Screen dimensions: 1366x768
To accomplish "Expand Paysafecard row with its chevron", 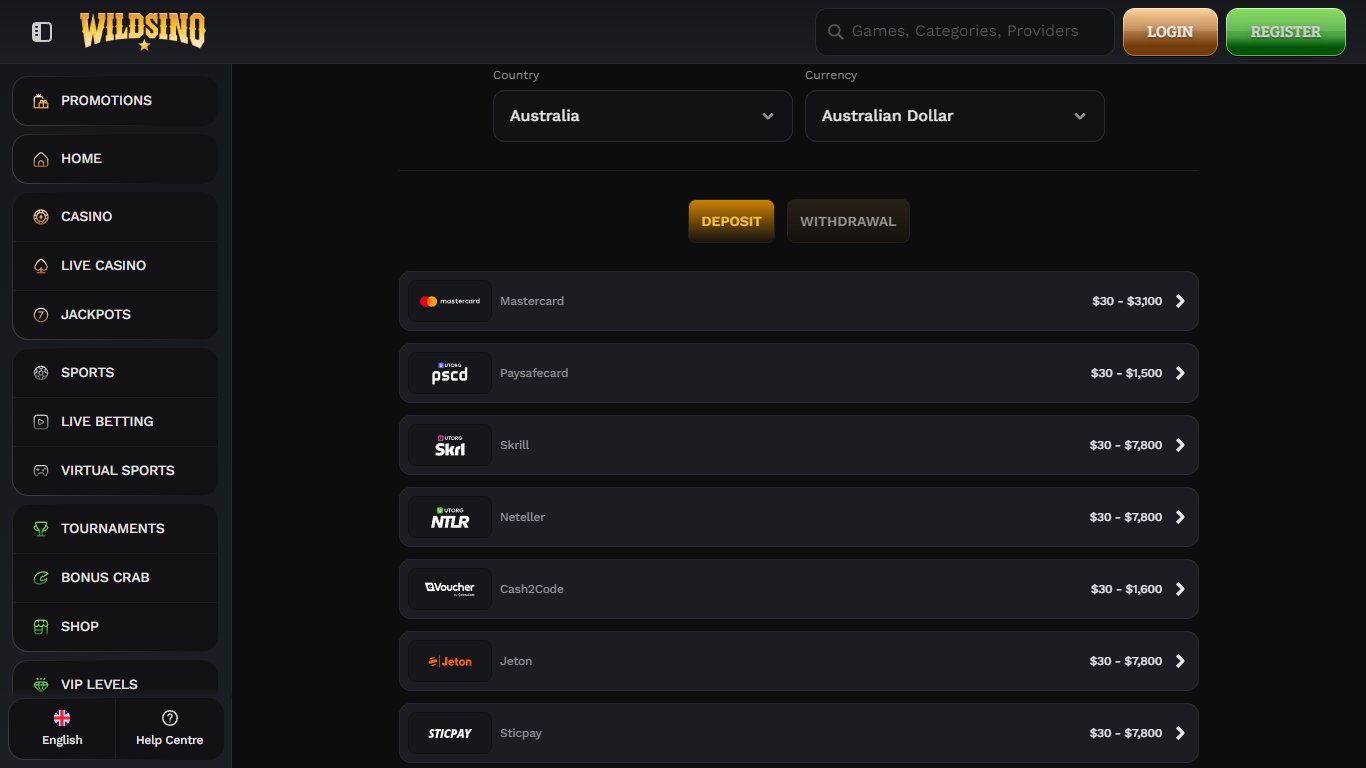I will [x=1180, y=373].
